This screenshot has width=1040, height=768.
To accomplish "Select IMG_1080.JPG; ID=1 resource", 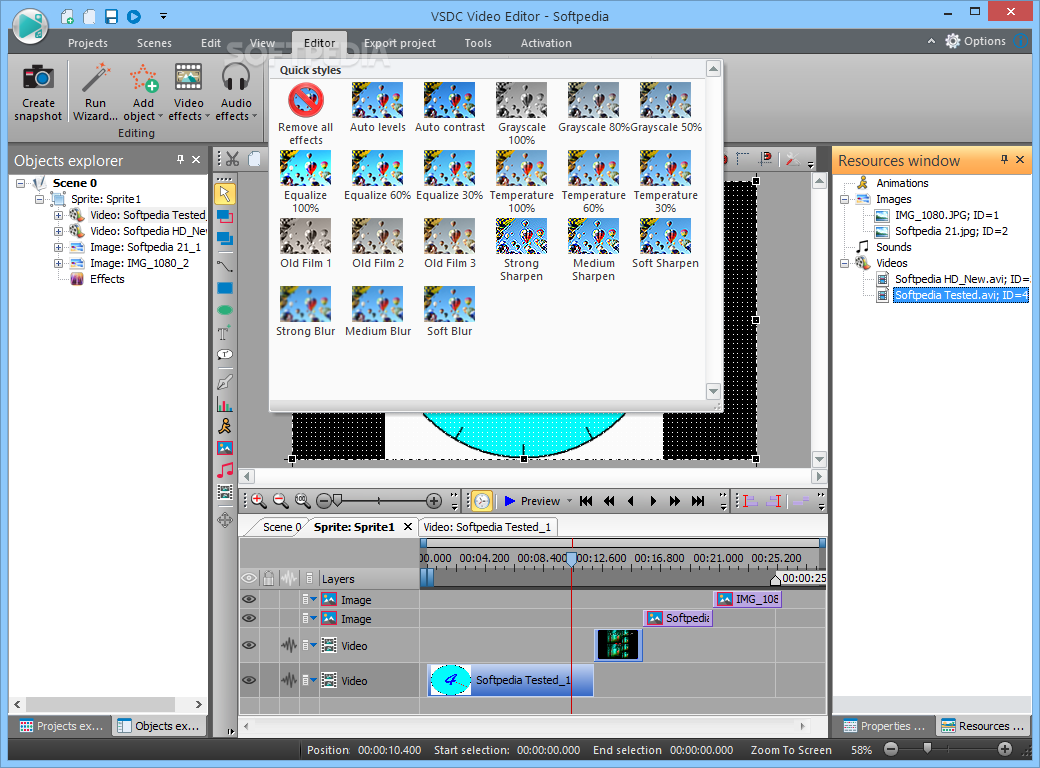I will coord(946,216).
